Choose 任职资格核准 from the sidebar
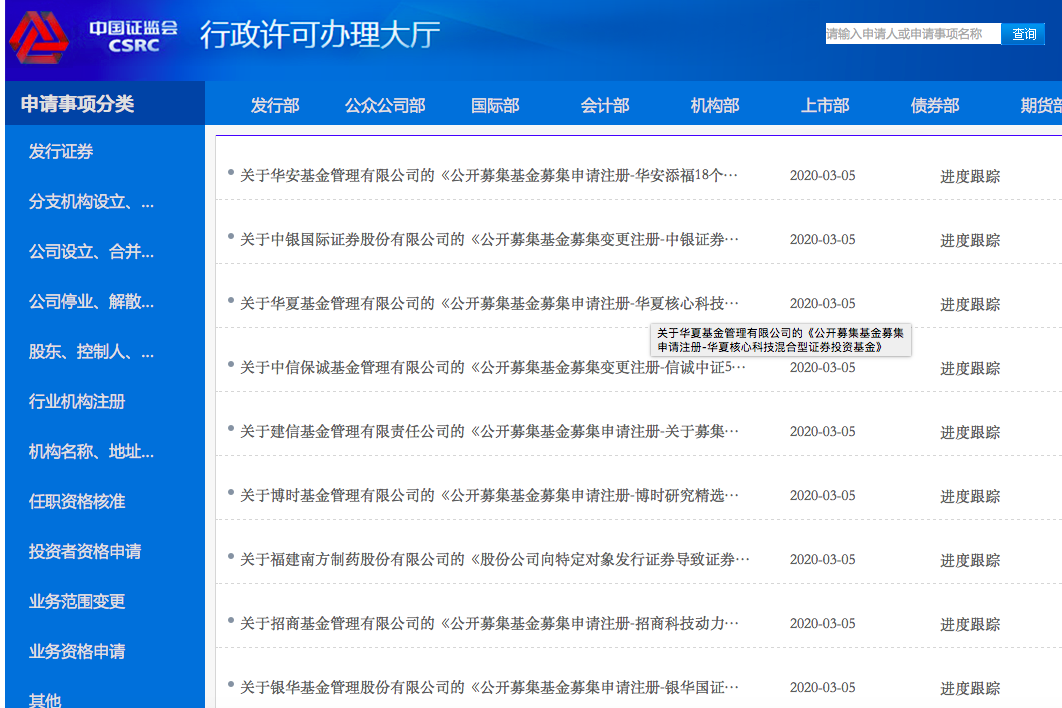The height and width of the screenshot is (708, 1062). point(77,502)
